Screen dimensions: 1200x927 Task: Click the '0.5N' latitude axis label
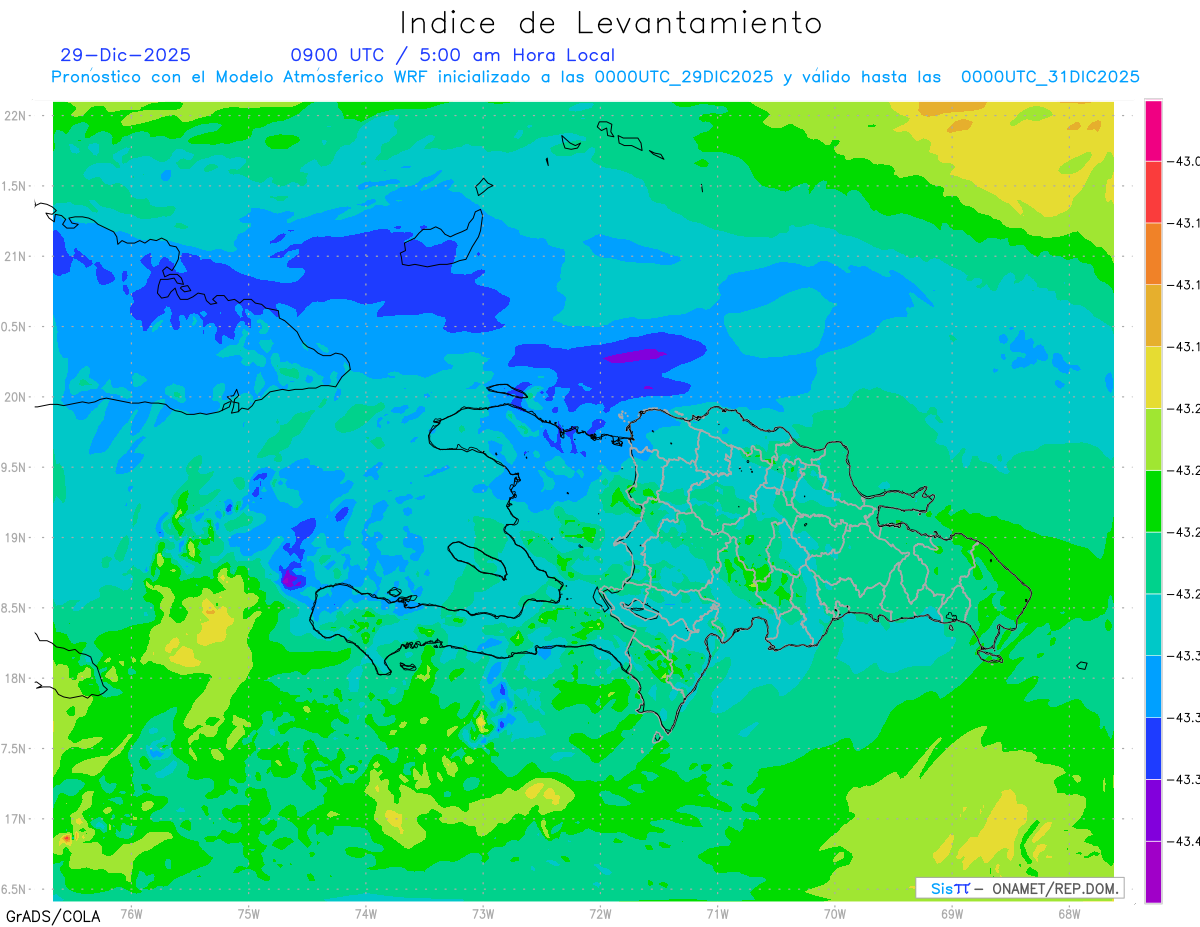point(15,327)
